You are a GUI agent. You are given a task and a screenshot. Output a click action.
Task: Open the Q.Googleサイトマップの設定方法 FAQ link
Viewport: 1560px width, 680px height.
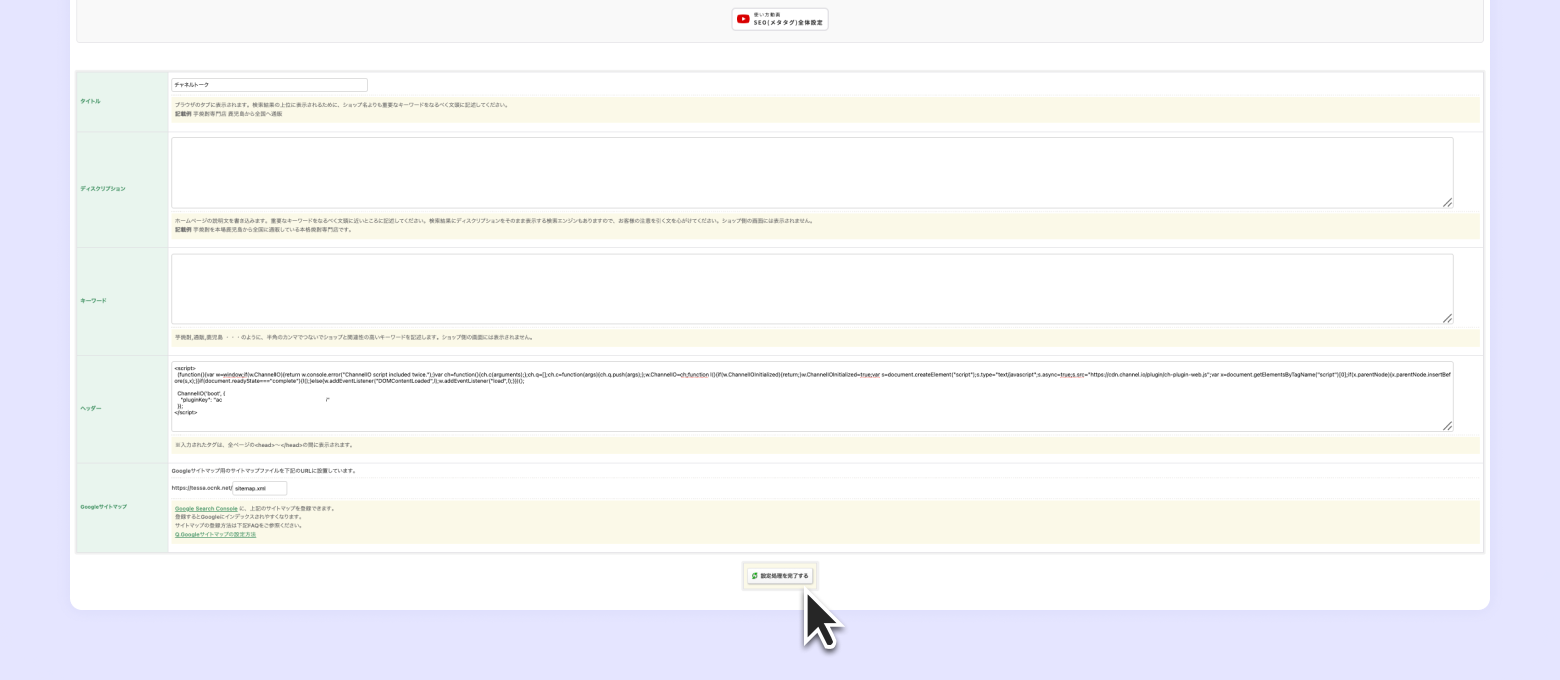point(215,535)
